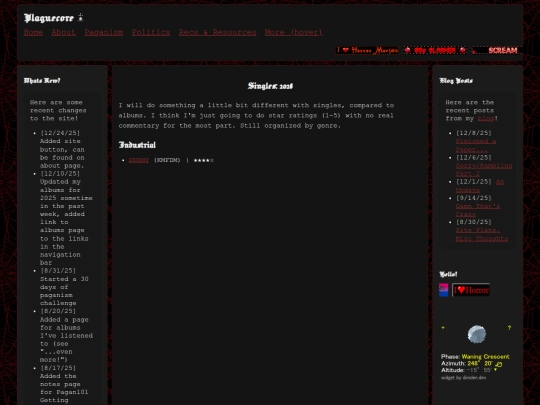Click the yellow arrow at the moon widget's left

click(x=443, y=328)
